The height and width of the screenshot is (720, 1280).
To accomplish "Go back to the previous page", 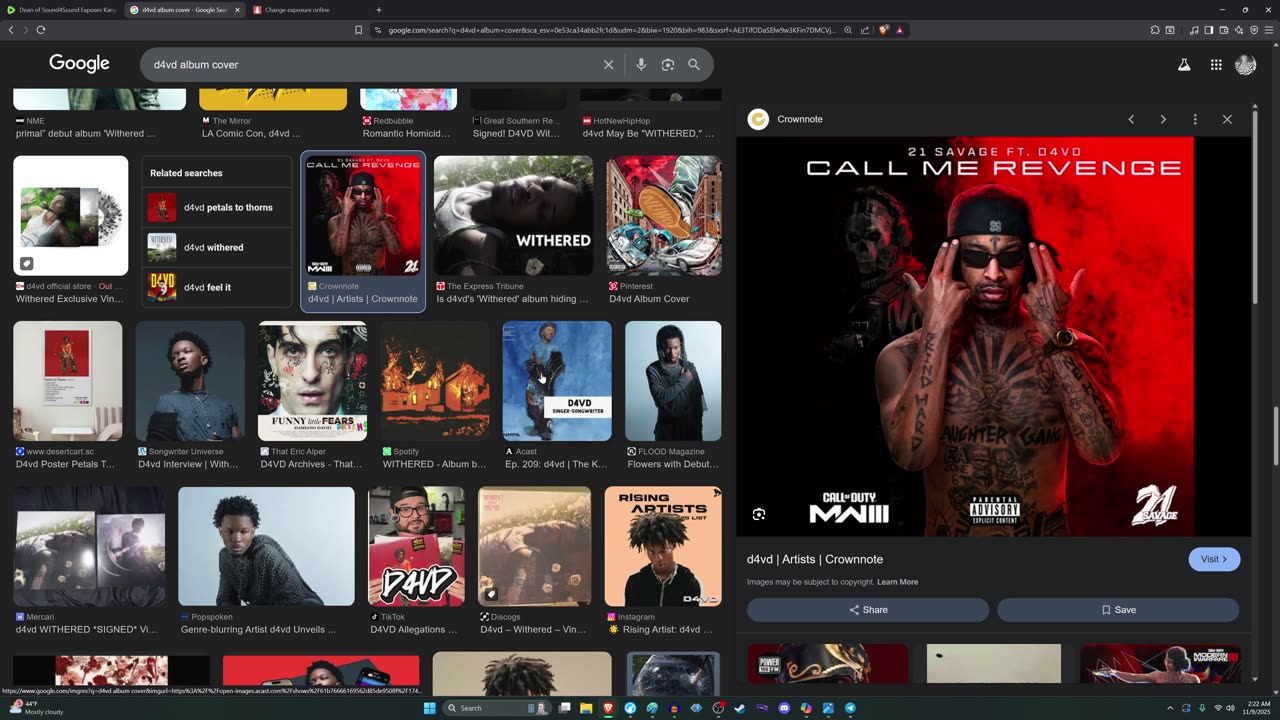I will (11, 30).
